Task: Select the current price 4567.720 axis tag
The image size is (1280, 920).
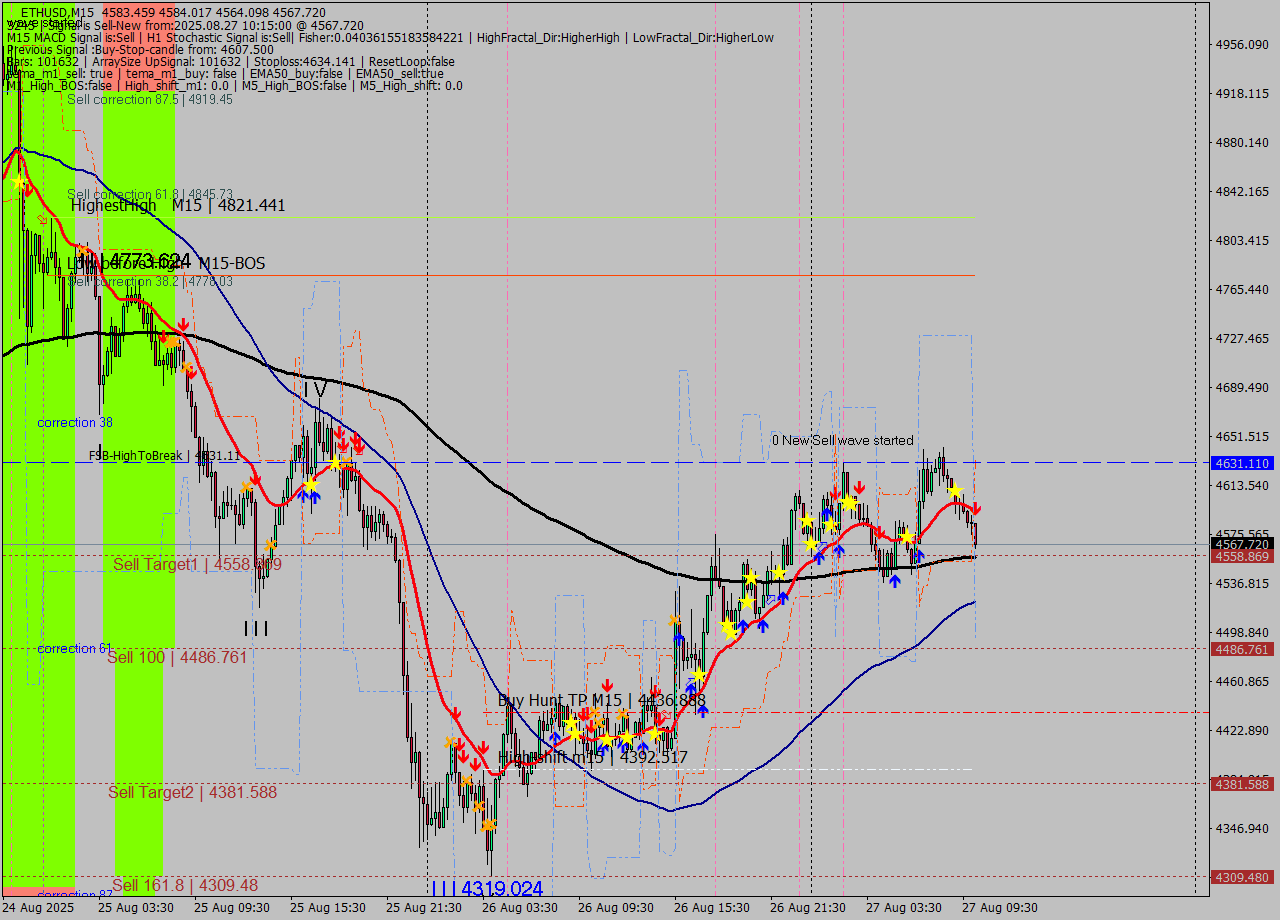Action: (1241, 544)
